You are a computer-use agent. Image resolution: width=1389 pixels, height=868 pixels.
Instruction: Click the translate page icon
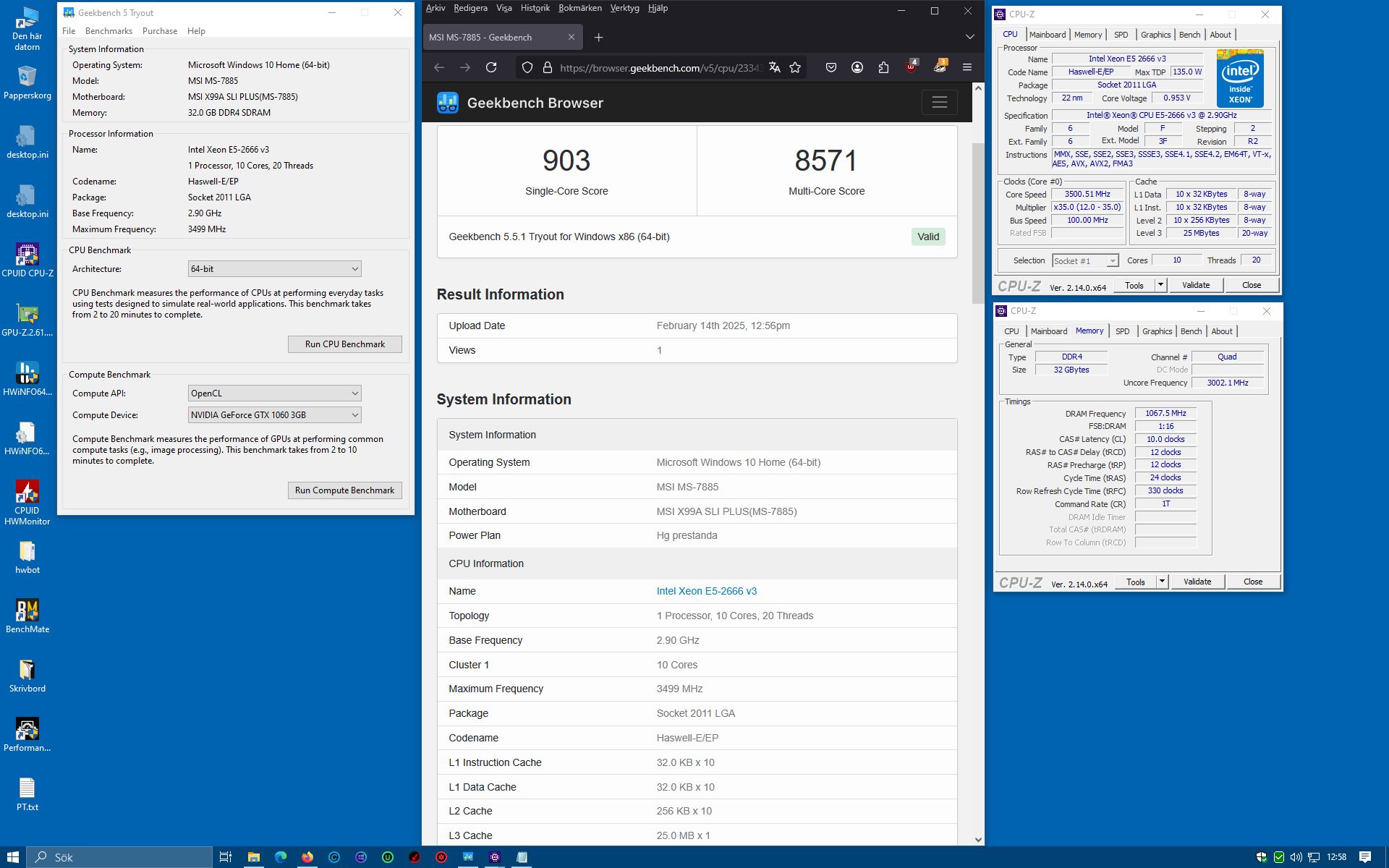pos(775,67)
